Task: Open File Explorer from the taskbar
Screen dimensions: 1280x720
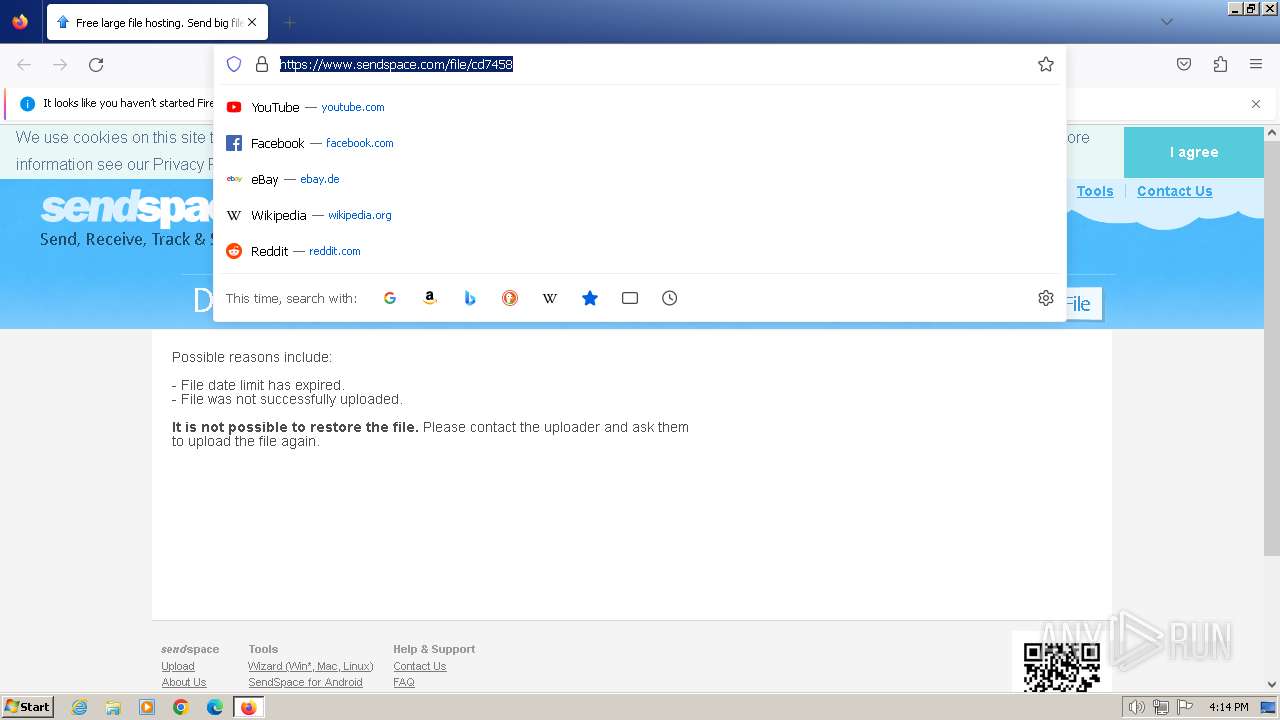Action: pyautogui.click(x=113, y=707)
